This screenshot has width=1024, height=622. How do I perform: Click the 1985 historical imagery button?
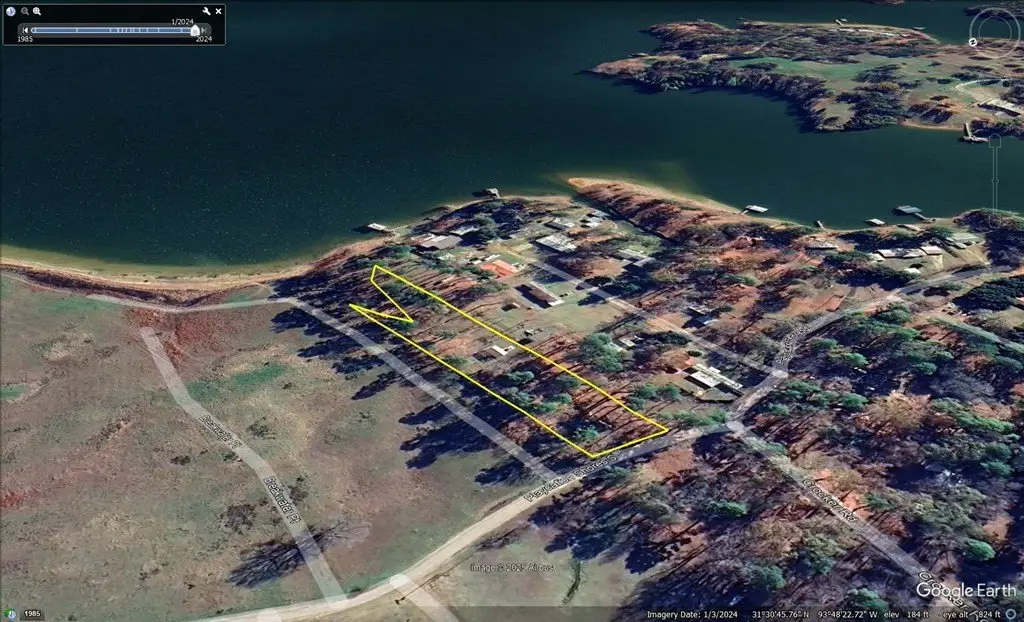[x=32, y=613]
